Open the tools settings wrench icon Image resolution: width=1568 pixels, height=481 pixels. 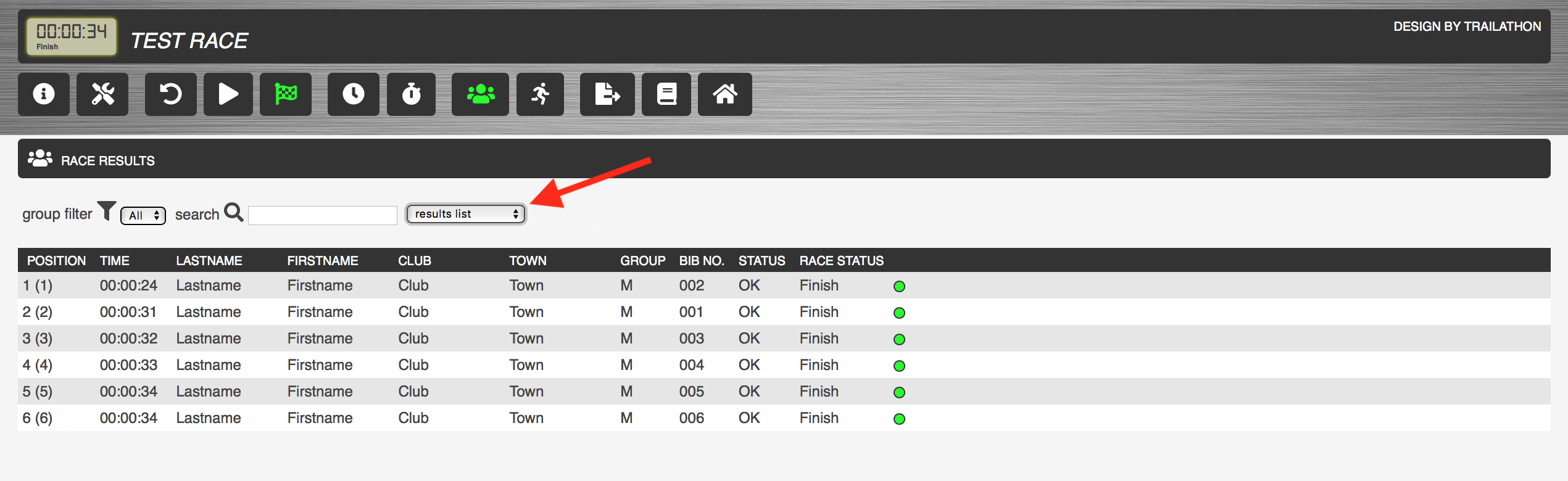102,94
